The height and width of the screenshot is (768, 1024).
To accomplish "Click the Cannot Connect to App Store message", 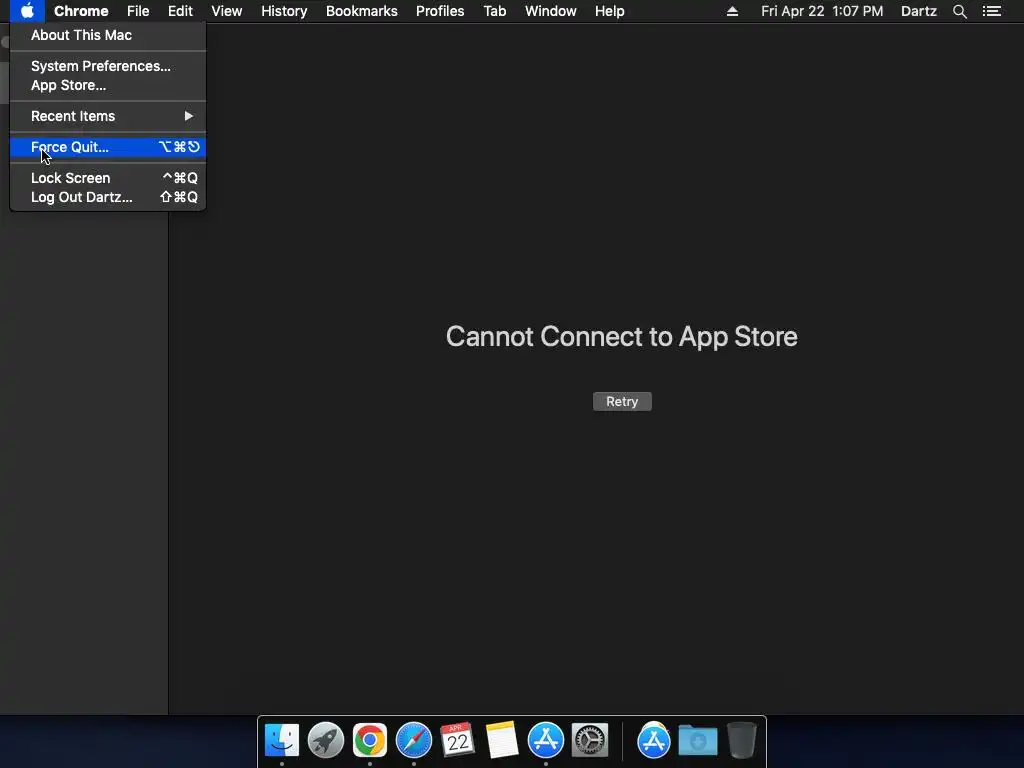I will (621, 337).
